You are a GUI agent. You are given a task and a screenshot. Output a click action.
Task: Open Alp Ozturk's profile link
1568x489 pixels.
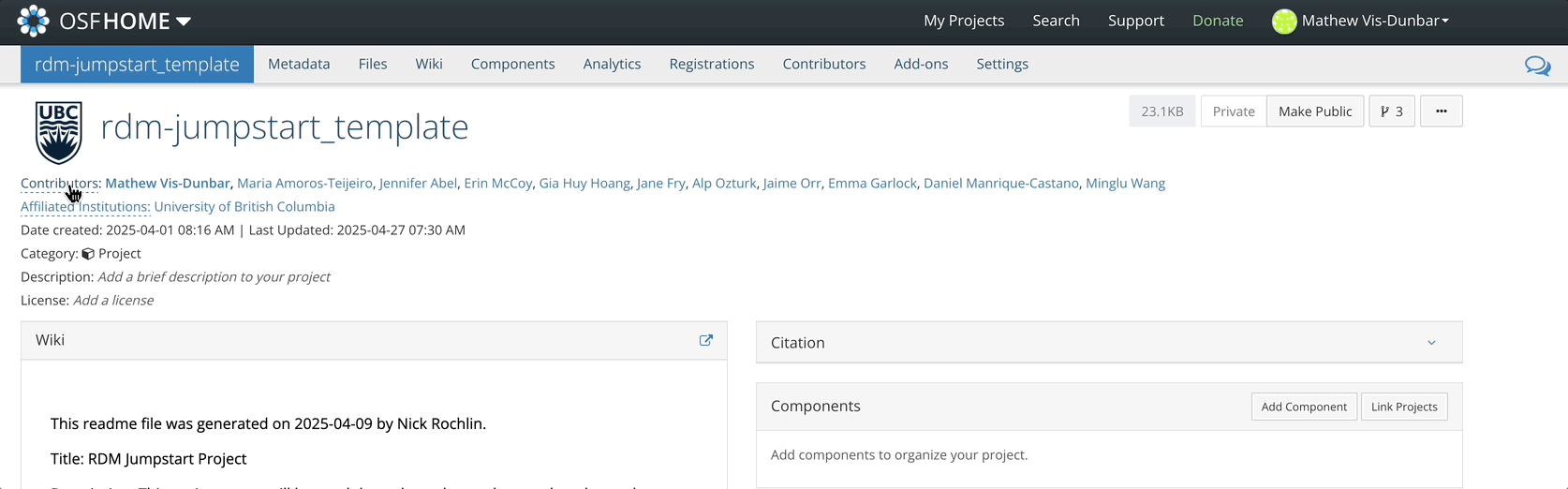tap(724, 184)
